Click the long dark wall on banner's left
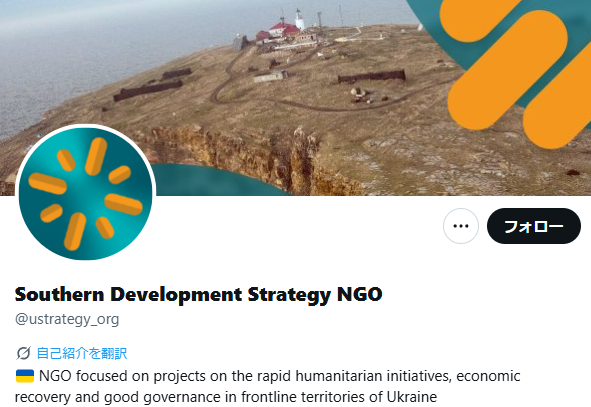The height and width of the screenshot is (407, 591). click(148, 91)
